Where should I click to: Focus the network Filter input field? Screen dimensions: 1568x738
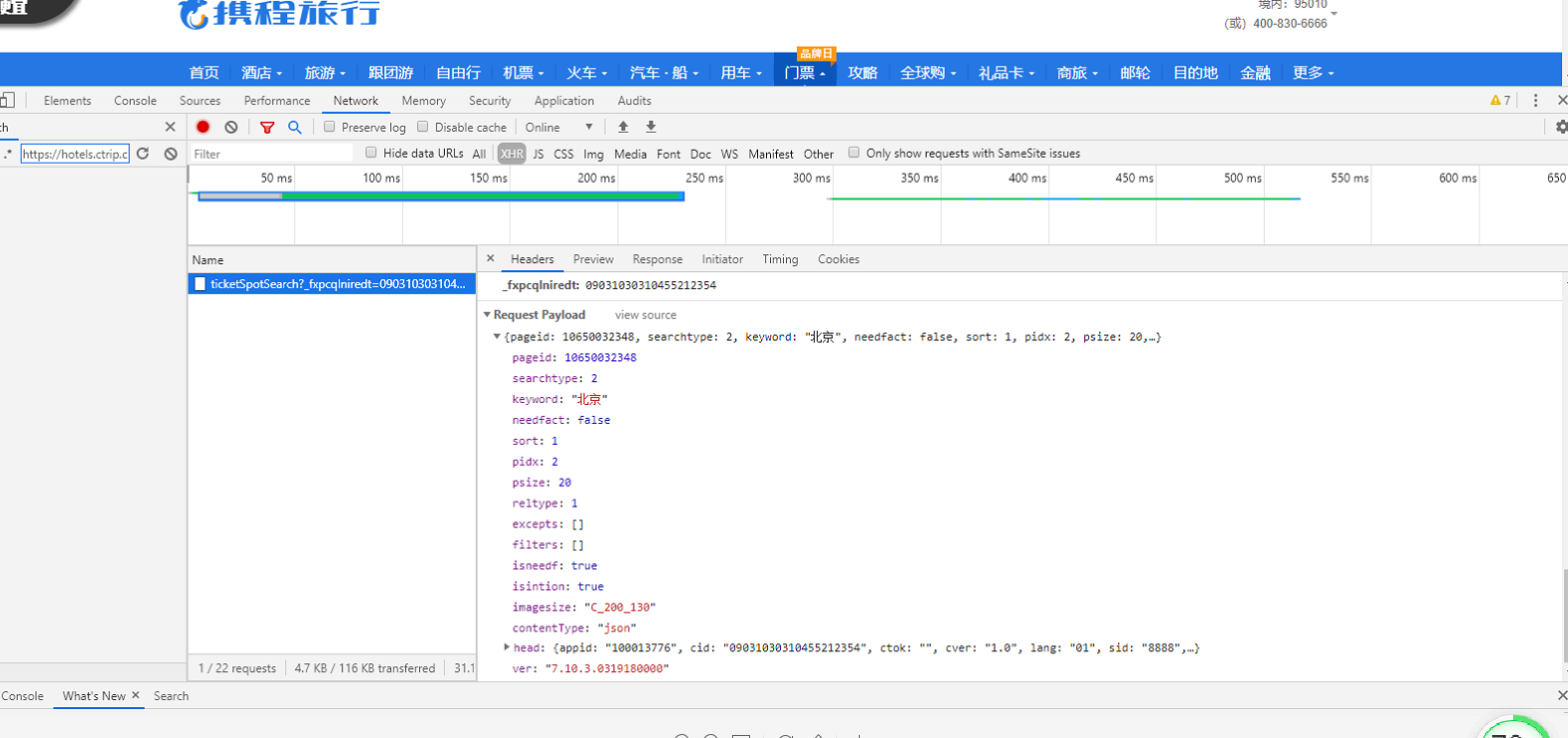(271, 154)
